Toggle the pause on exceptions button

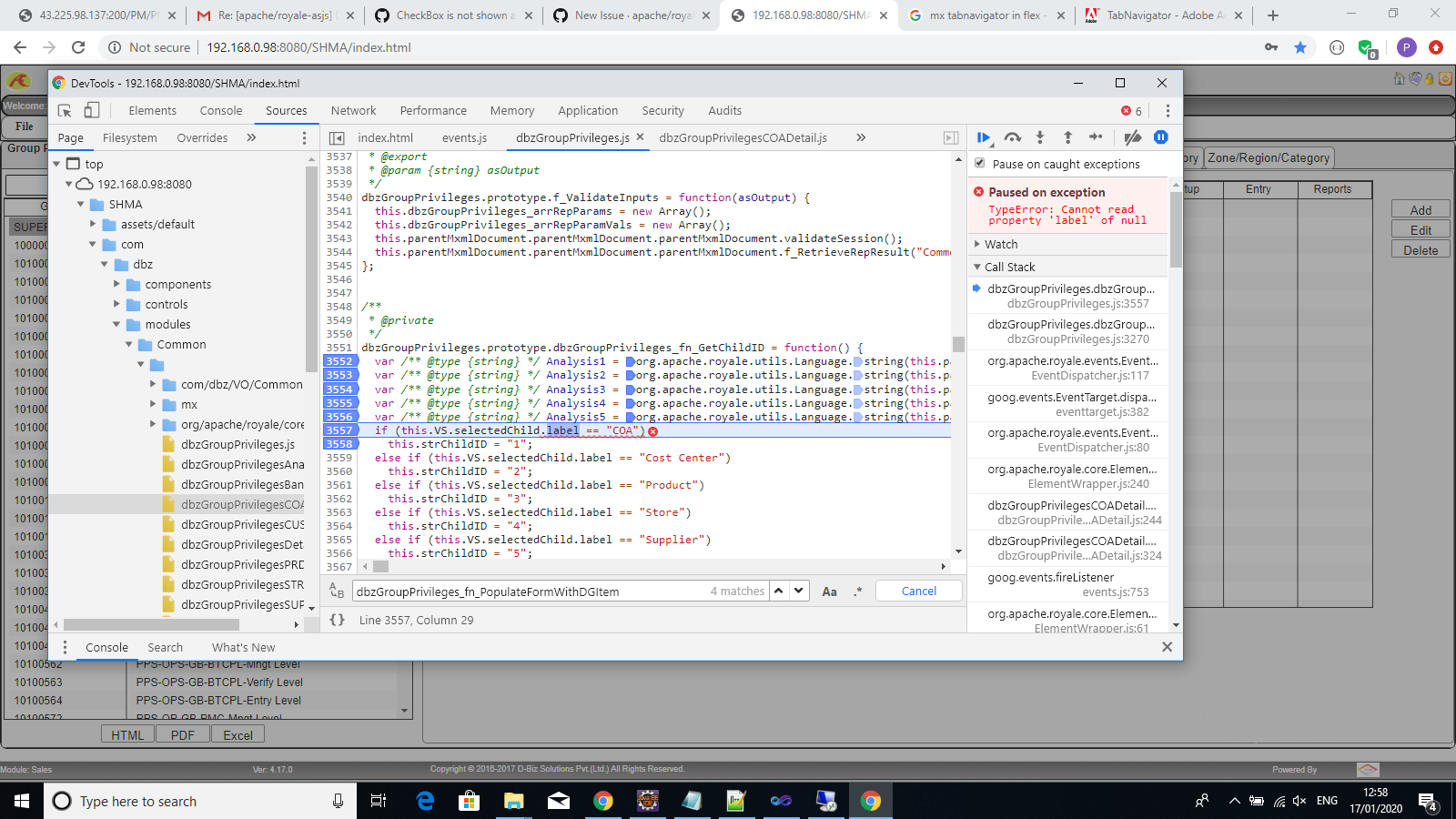tap(1161, 137)
